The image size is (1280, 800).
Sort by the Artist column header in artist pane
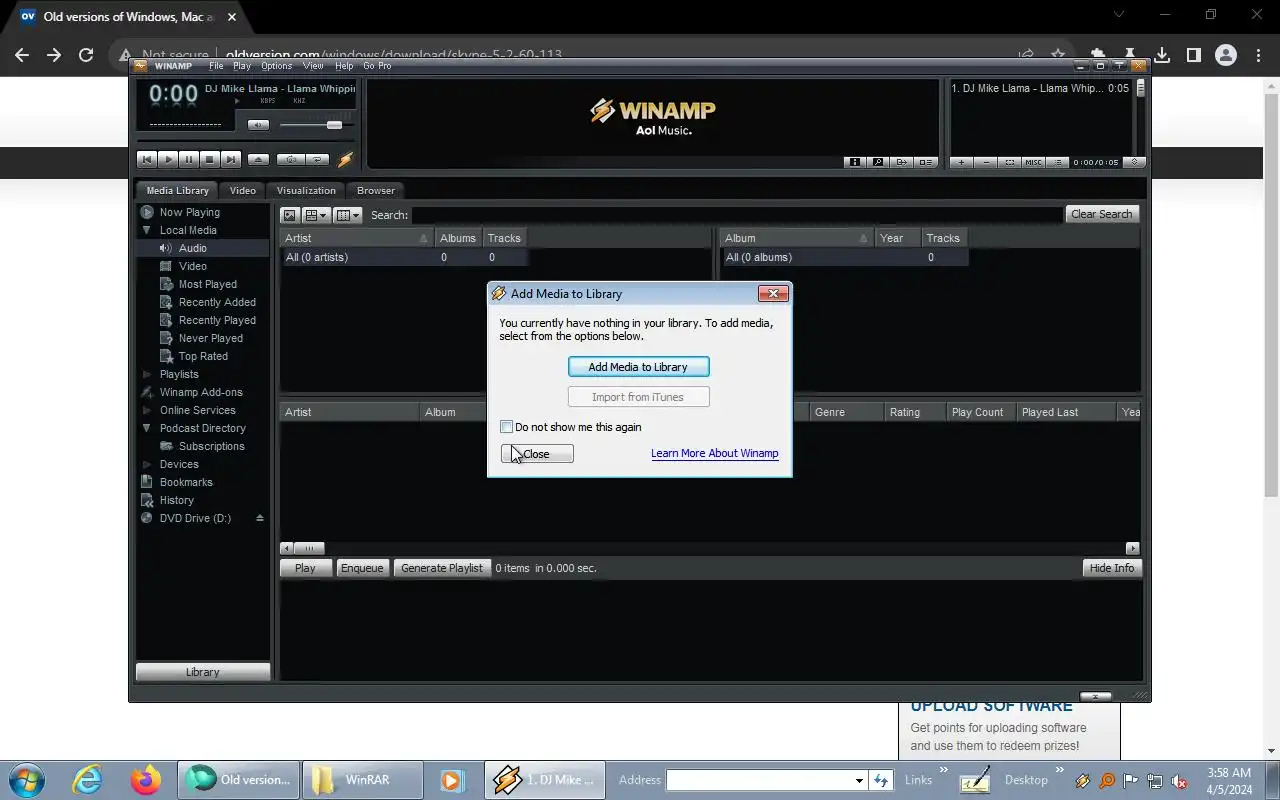(x=356, y=238)
